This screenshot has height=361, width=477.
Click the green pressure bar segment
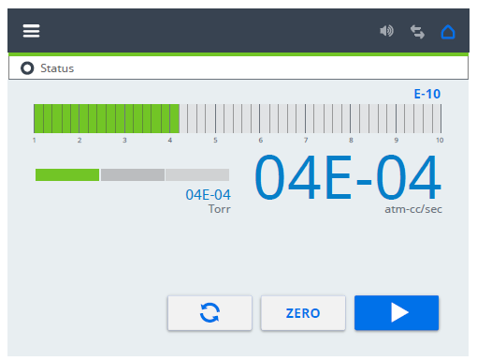pos(67,175)
